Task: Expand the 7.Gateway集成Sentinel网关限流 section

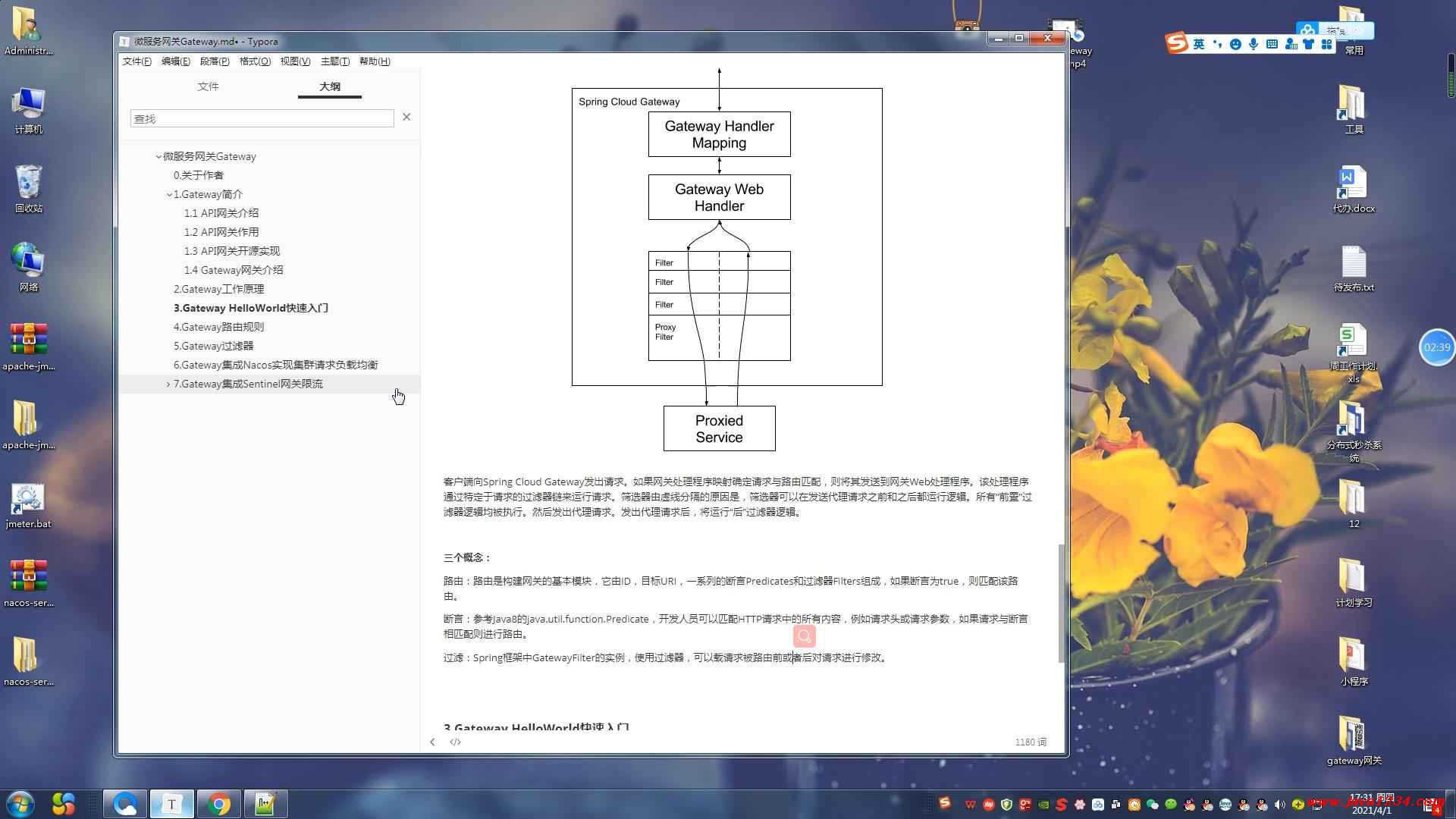Action: 168,384
